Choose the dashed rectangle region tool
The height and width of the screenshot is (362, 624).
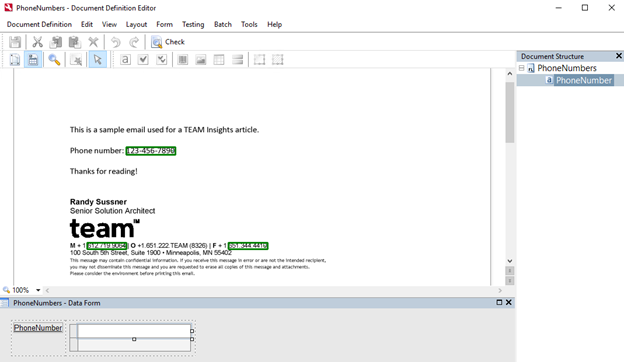click(259, 60)
